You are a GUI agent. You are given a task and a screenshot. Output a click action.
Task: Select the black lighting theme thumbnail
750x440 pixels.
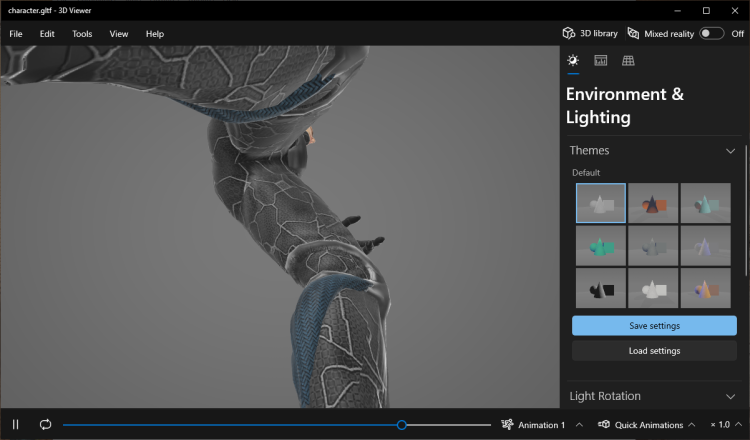[601, 288]
